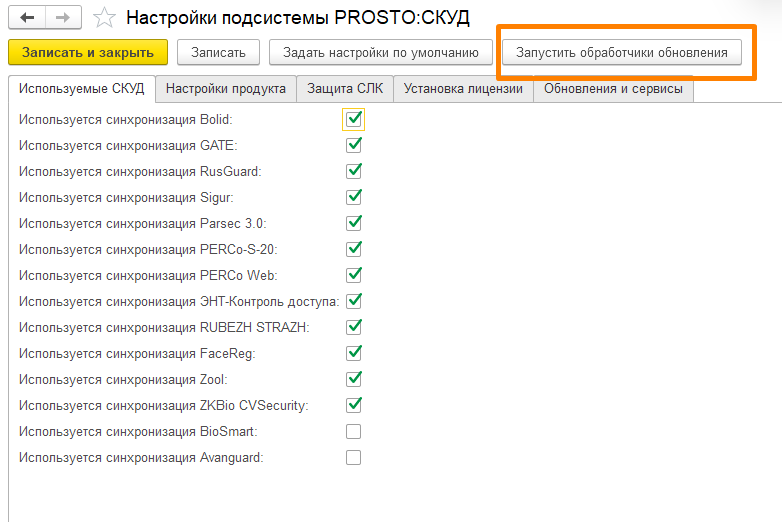
Task: Enable Avanguard synchronization checkbox
Action: [354, 457]
